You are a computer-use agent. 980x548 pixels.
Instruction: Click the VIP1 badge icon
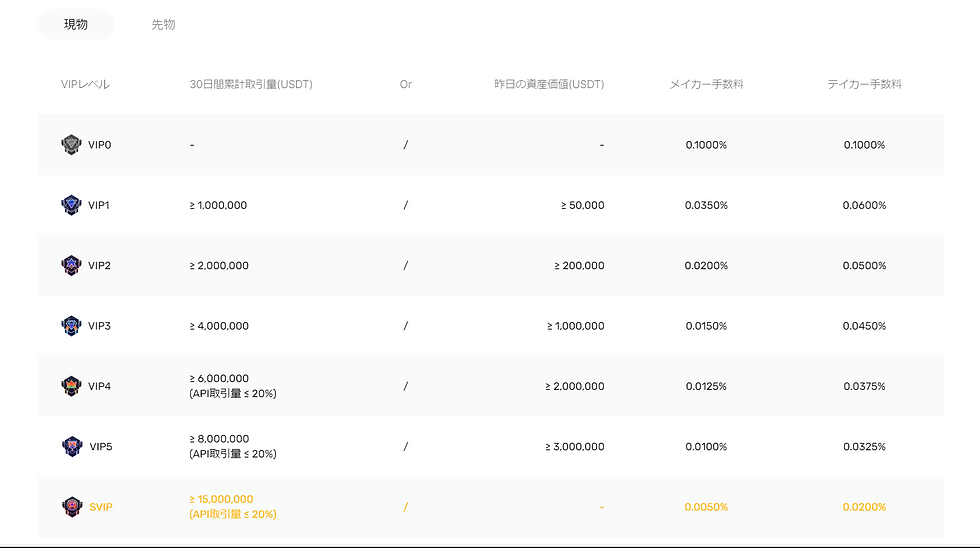(x=70, y=205)
